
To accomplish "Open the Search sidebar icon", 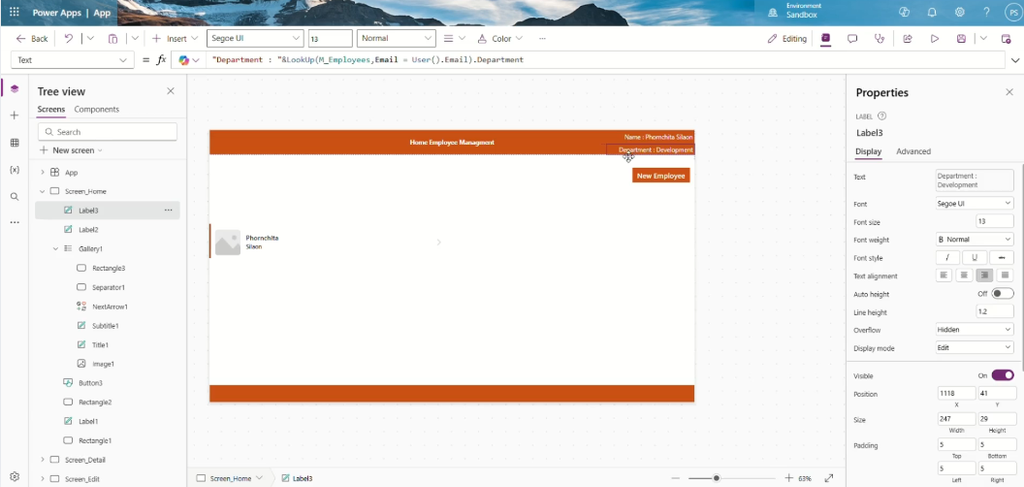I will (14, 196).
